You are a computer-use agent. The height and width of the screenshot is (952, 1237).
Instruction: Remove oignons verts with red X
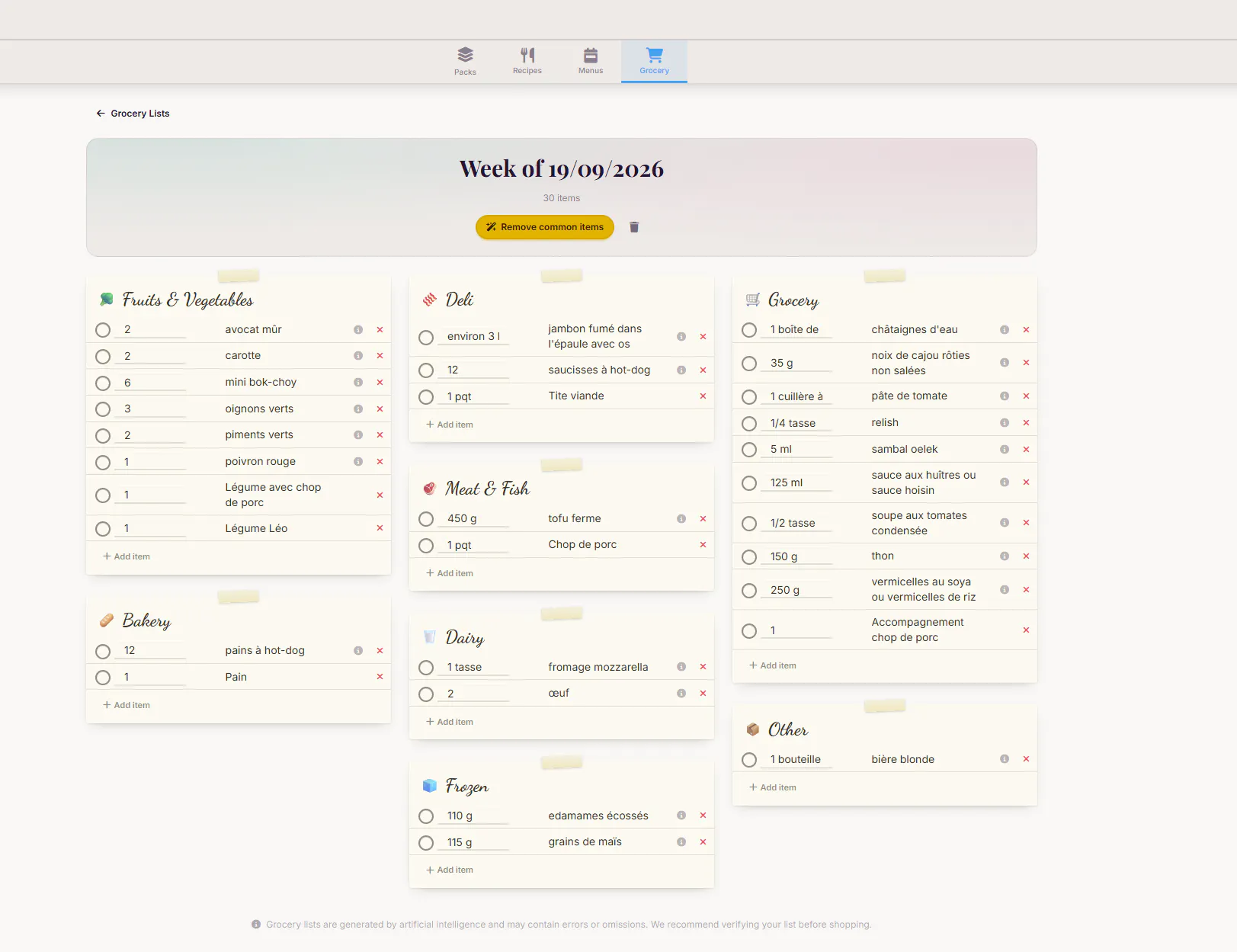coord(380,409)
